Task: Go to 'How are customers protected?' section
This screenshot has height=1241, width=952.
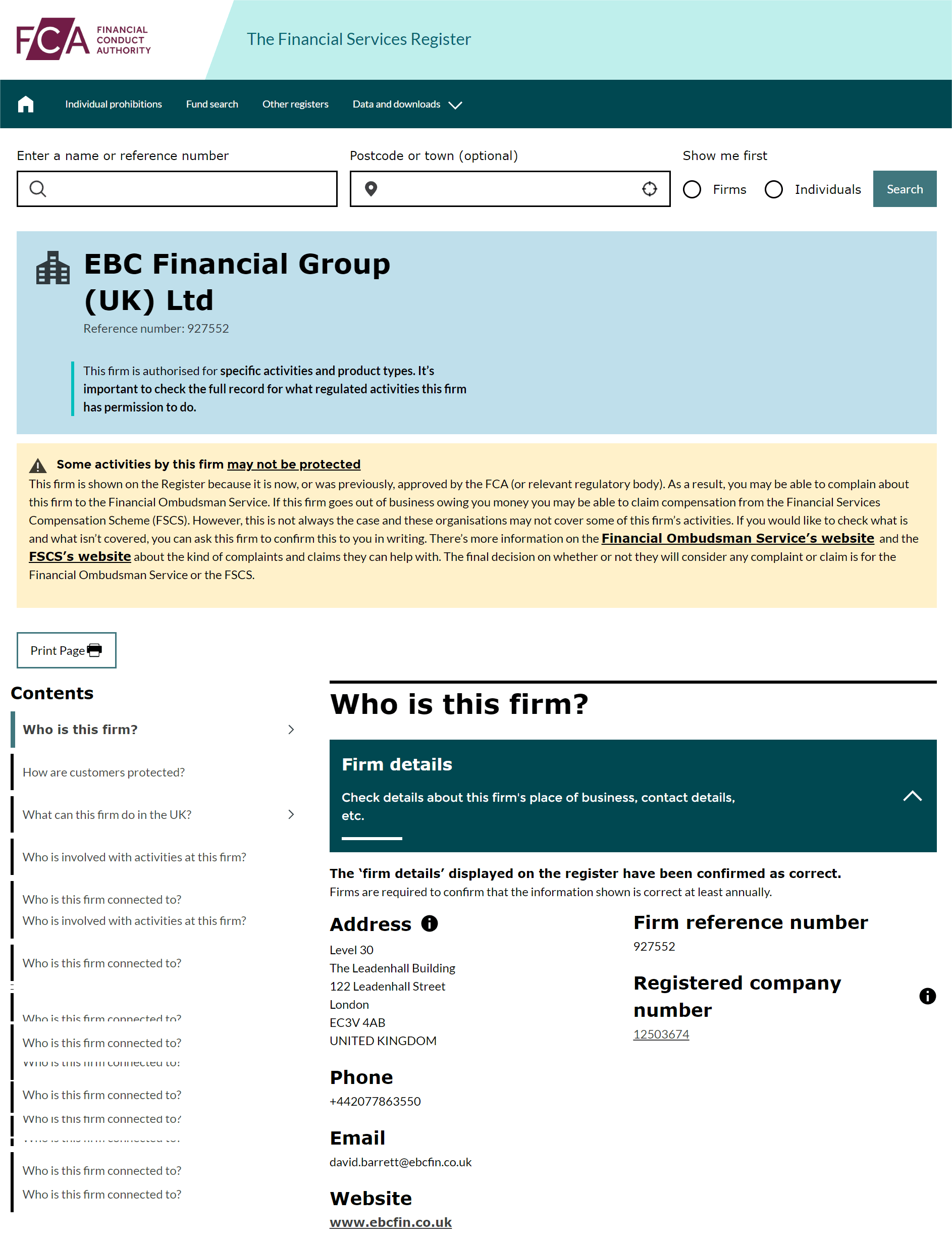Action: point(103,772)
